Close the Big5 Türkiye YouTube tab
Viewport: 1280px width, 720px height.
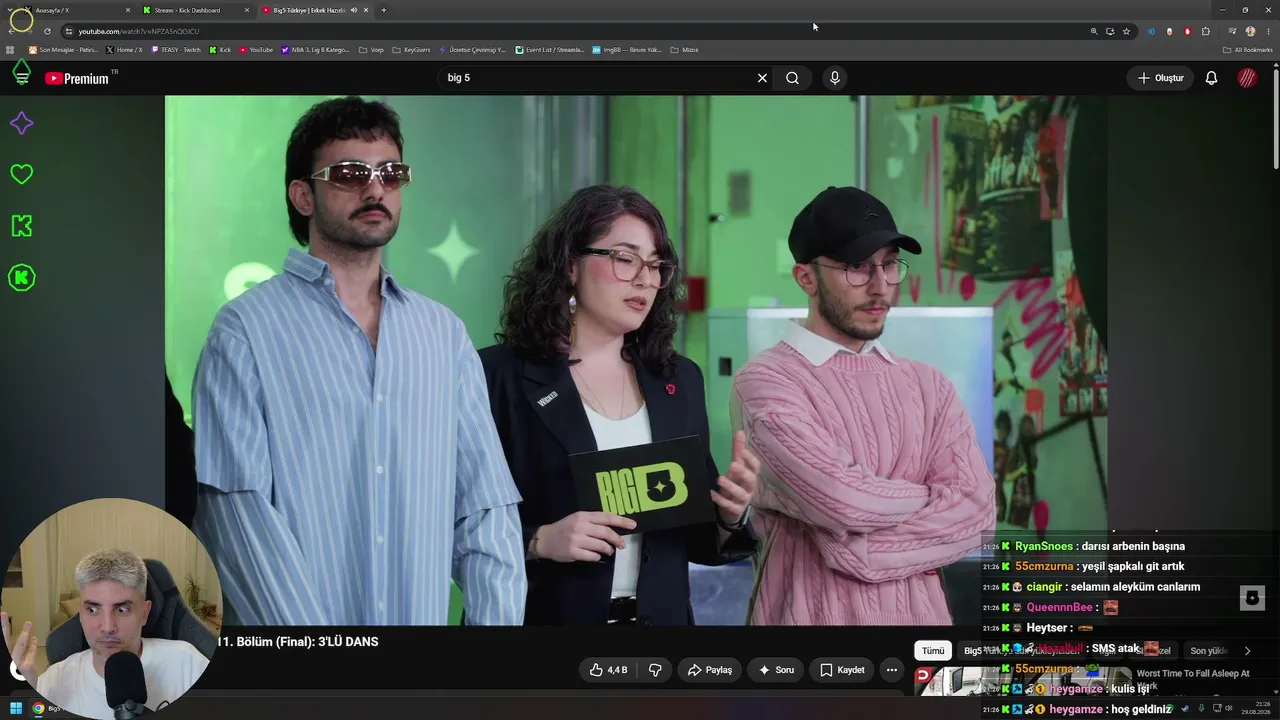[x=366, y=10]
